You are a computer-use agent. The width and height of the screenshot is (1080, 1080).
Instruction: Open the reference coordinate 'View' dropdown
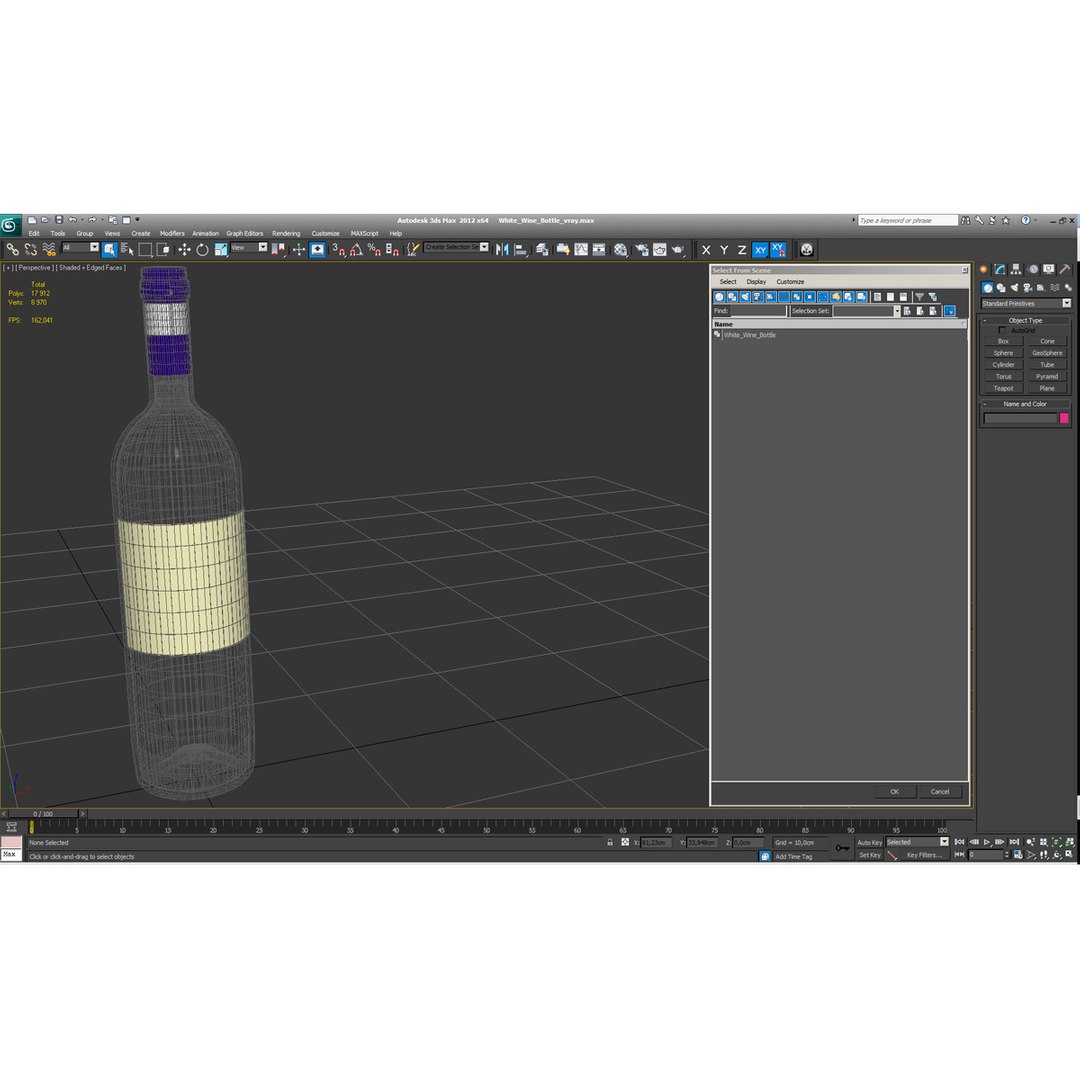tap(262, 247)
